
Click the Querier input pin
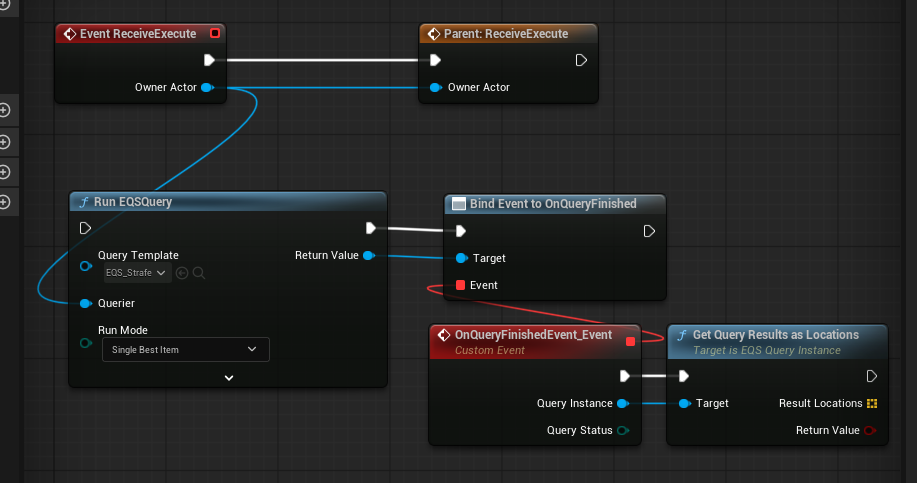click(85, 303)
